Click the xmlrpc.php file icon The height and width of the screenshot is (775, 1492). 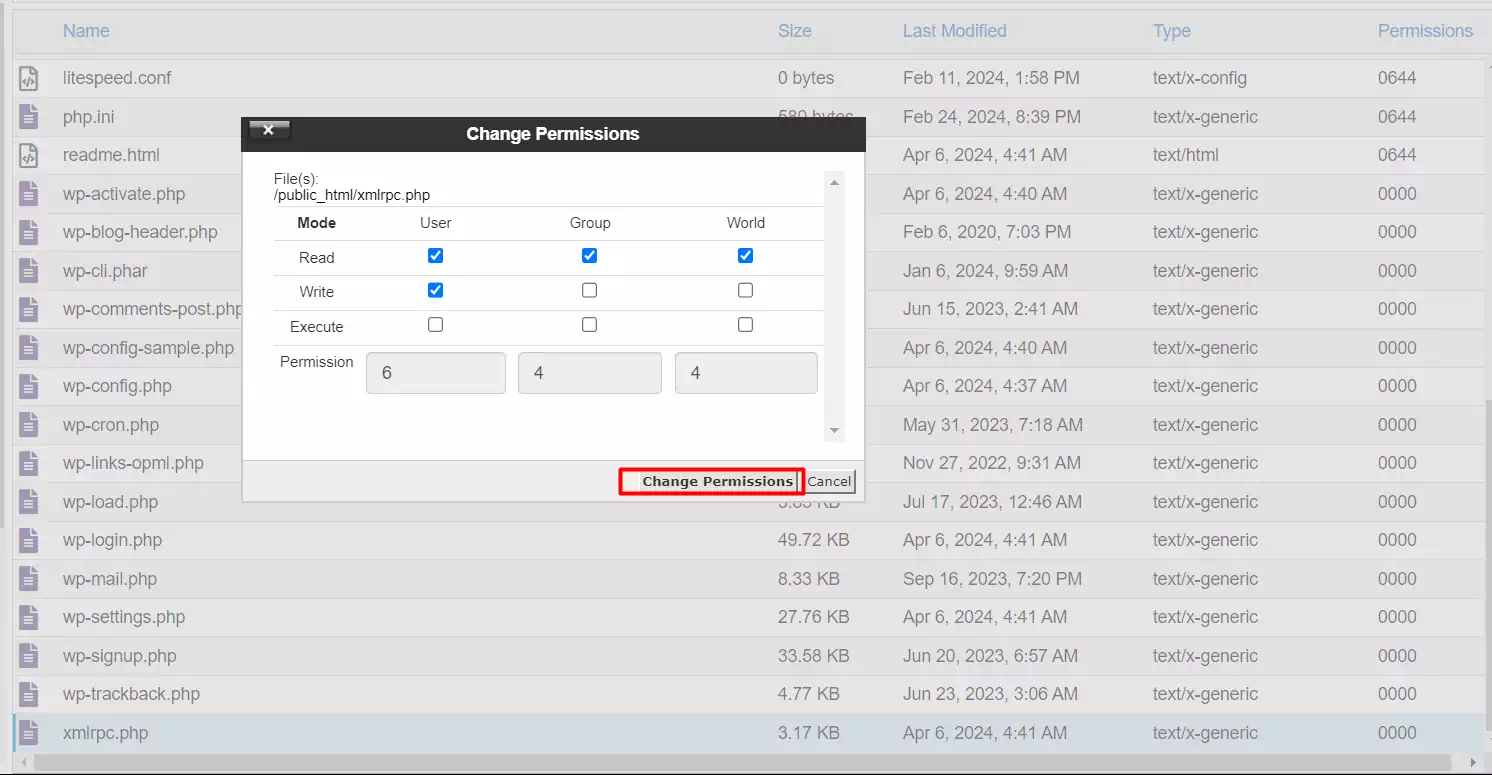click(x=29, y=733)
